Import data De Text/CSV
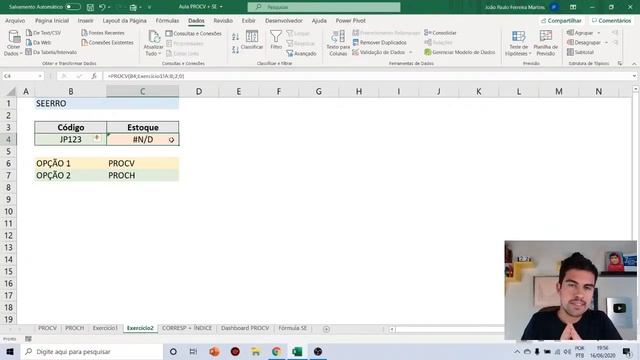Image resolution: width=640 pixels, height=360 pixels. point(43,33)
